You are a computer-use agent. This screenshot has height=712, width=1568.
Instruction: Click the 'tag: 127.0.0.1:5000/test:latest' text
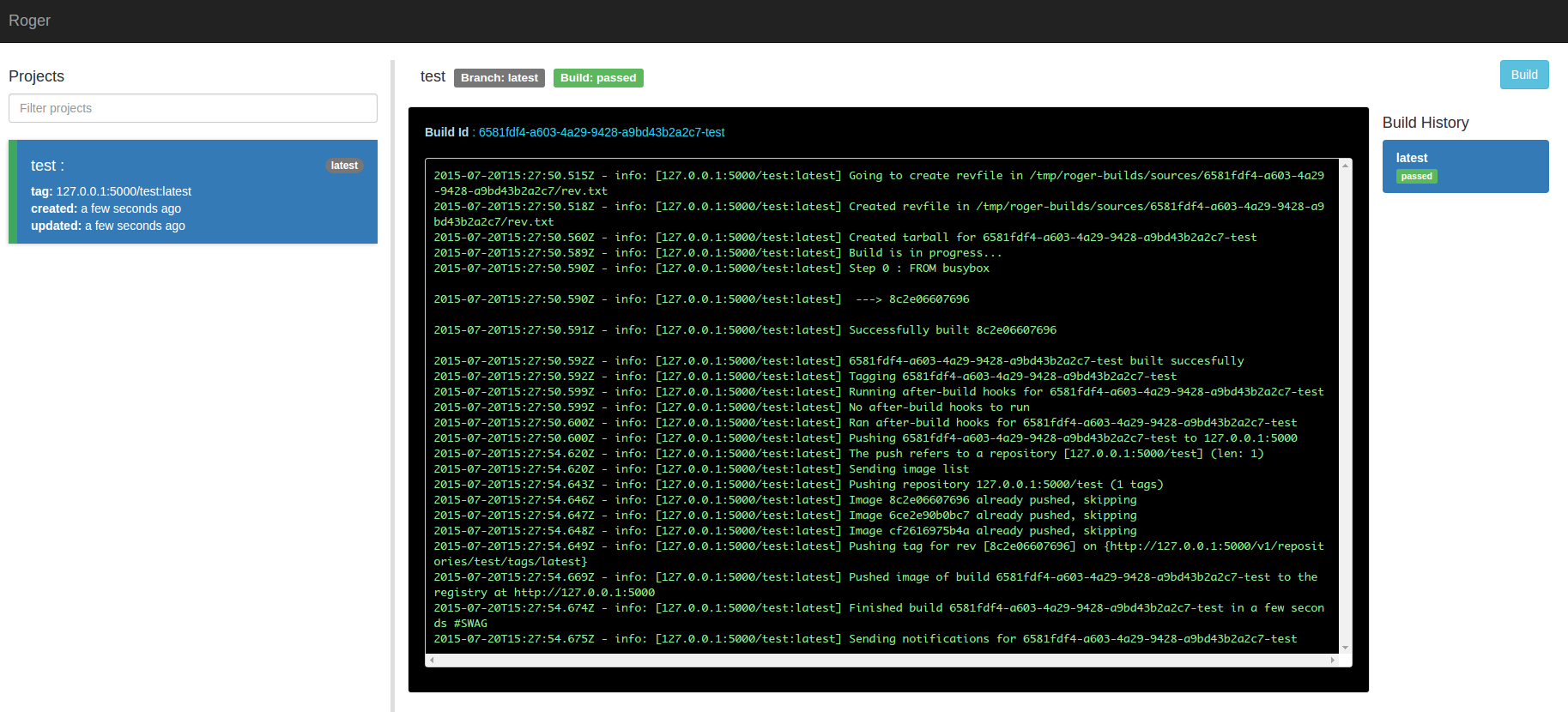(112, 191)
